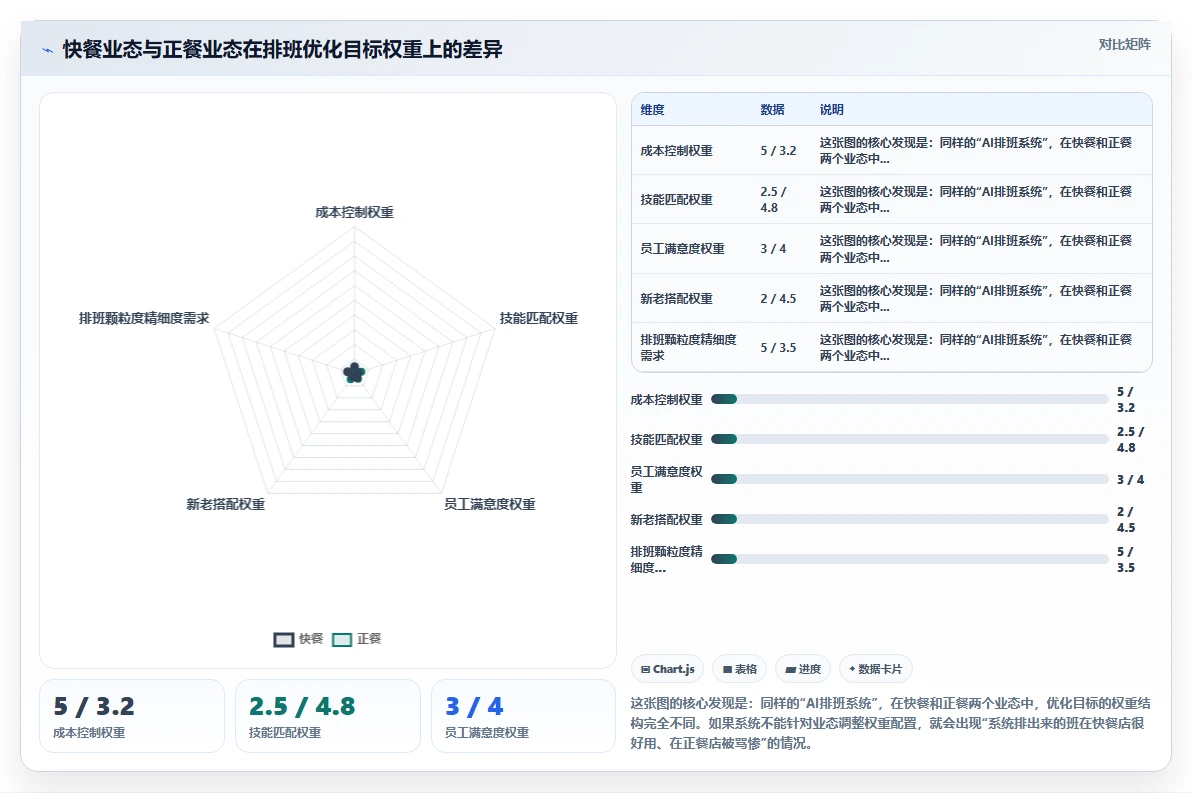Click the 新老搭配权重 progress bar
The image size is (1192, 793).
pyautogui.click(x=909, y=519)
